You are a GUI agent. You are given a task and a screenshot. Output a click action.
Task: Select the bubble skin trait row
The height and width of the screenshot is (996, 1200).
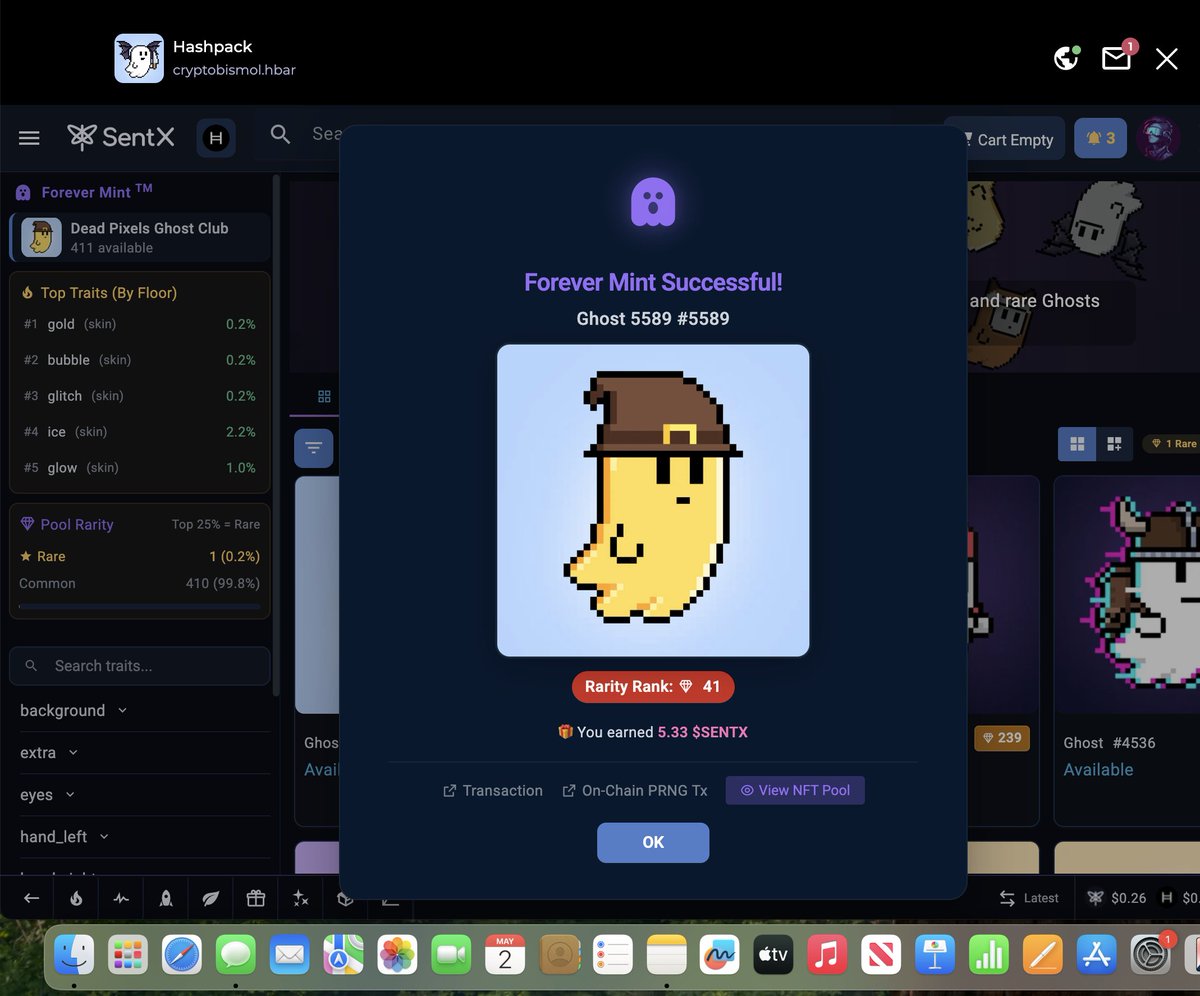140,360
